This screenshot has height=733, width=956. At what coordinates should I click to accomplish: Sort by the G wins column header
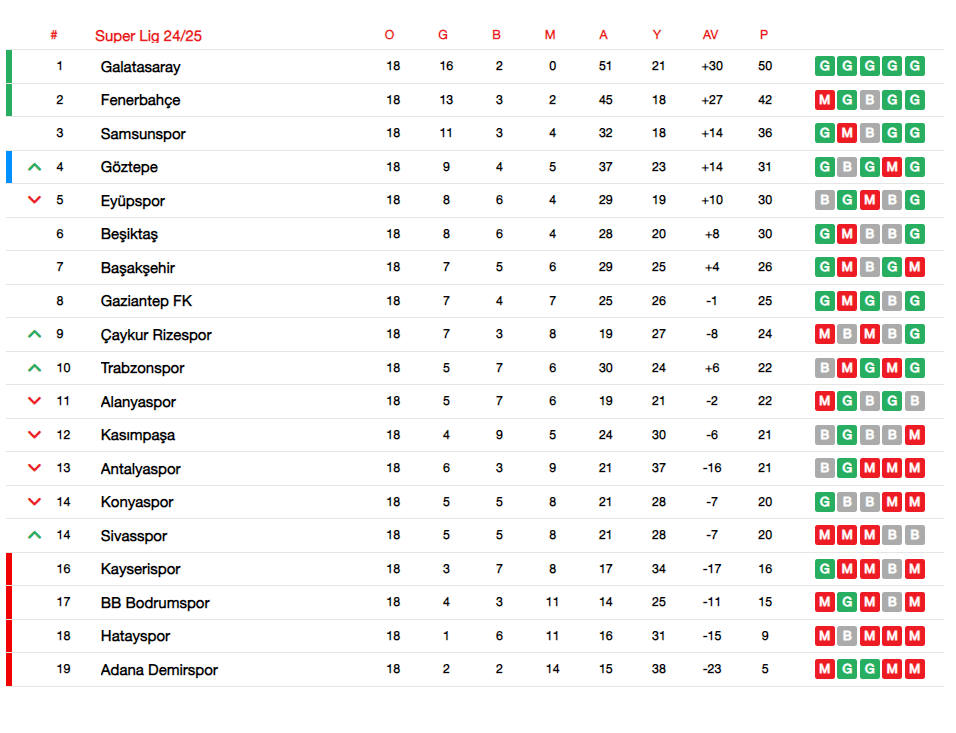click(443, 35)
